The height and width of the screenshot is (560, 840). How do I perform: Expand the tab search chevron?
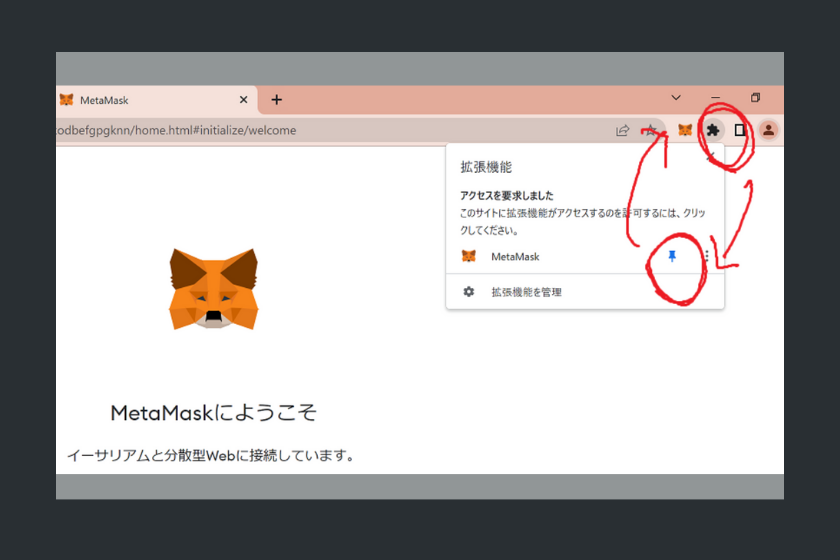[676, 98]
